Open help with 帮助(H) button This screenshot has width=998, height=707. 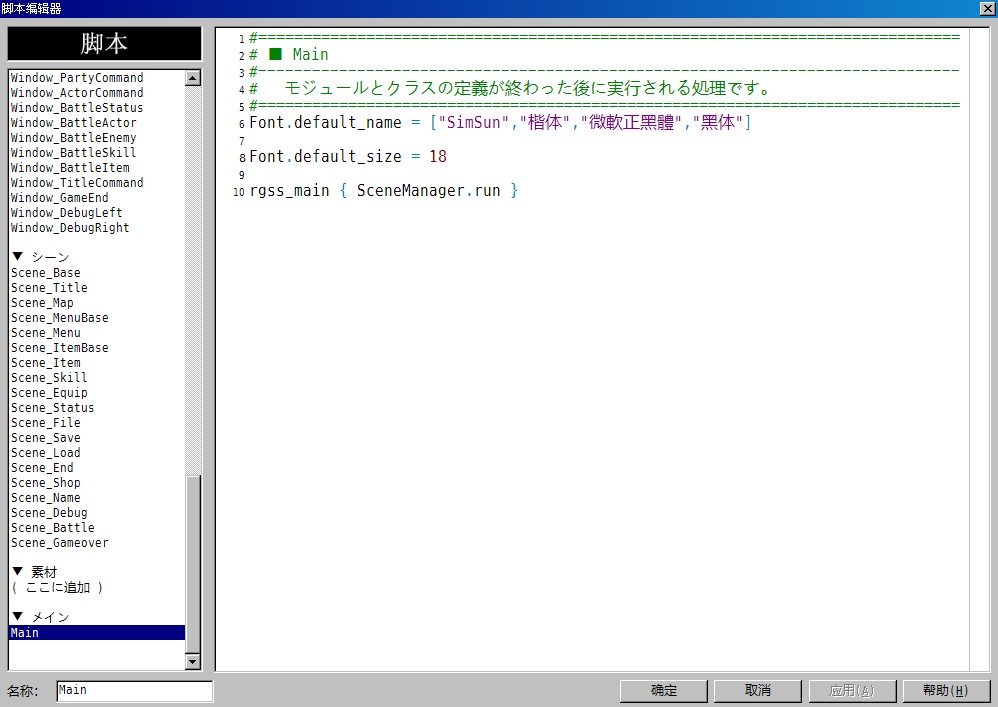[x=946, y=690]
